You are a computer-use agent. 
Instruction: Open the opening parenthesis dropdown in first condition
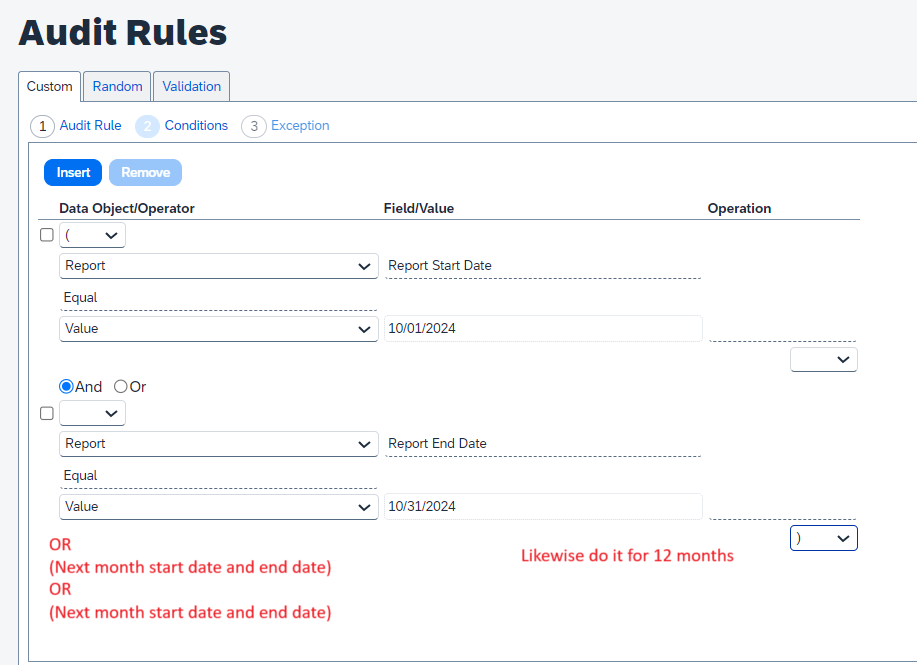(92, 235)
